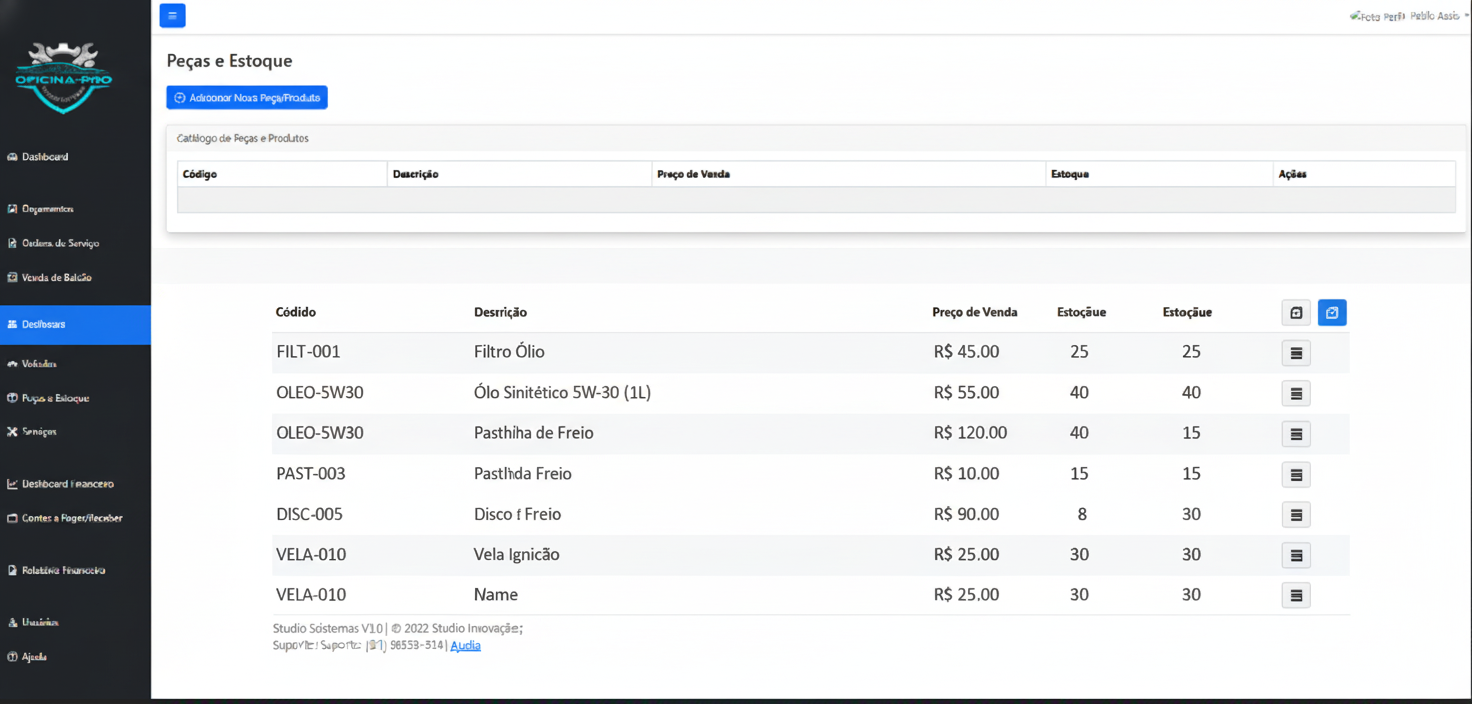Open the Veículos sidebar entry
The width and height of the screenshot is (1472, 704).
coord(32,364)
